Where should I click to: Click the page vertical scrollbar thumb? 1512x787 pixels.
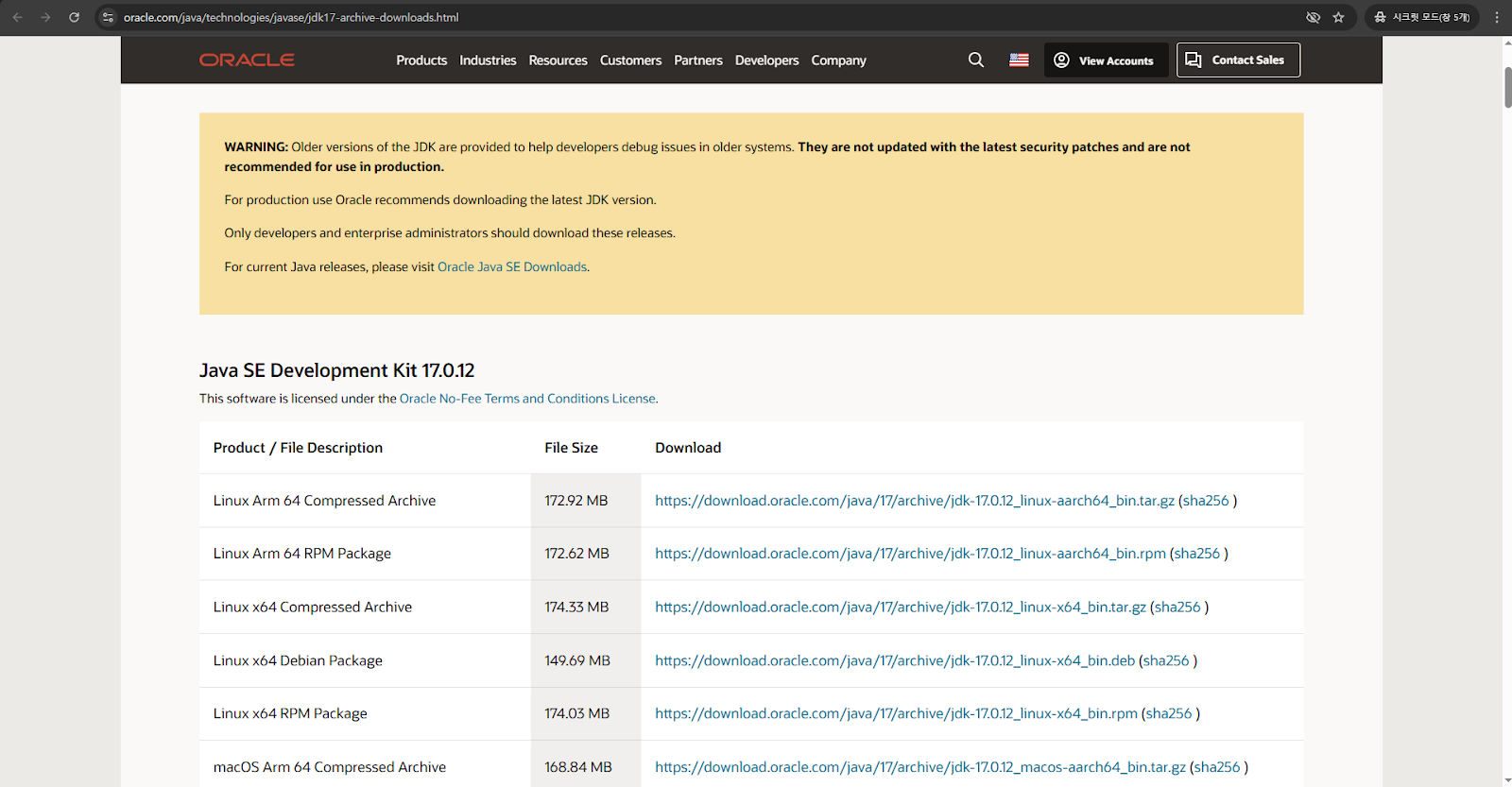point(1507,88)
